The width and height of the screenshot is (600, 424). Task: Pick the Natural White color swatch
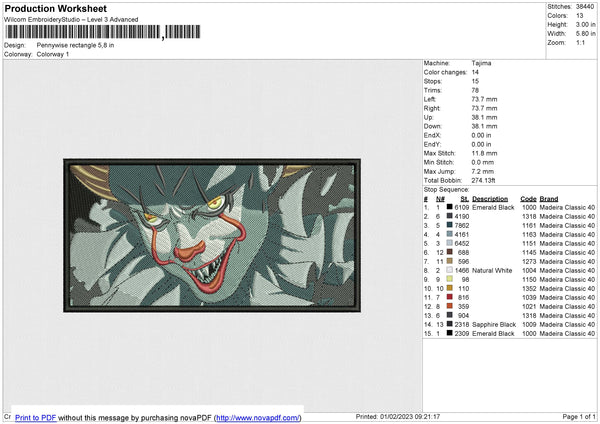point(450,270)
